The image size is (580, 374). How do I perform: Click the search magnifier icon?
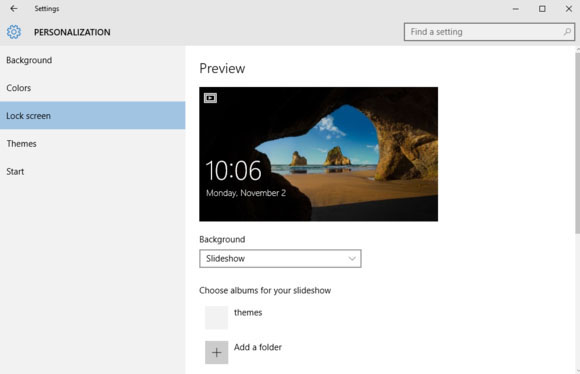point(567,32)
